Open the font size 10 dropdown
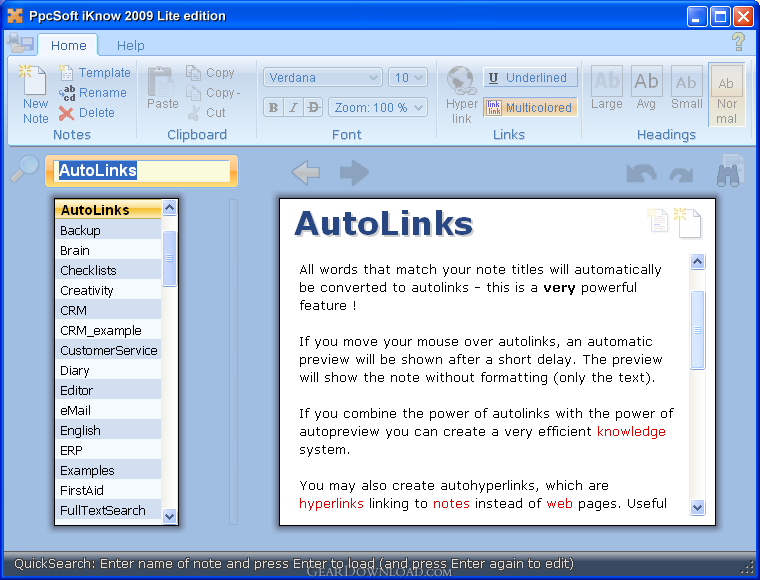The width and height of the screenshot is (760, 580). click(x=408, y=78)
